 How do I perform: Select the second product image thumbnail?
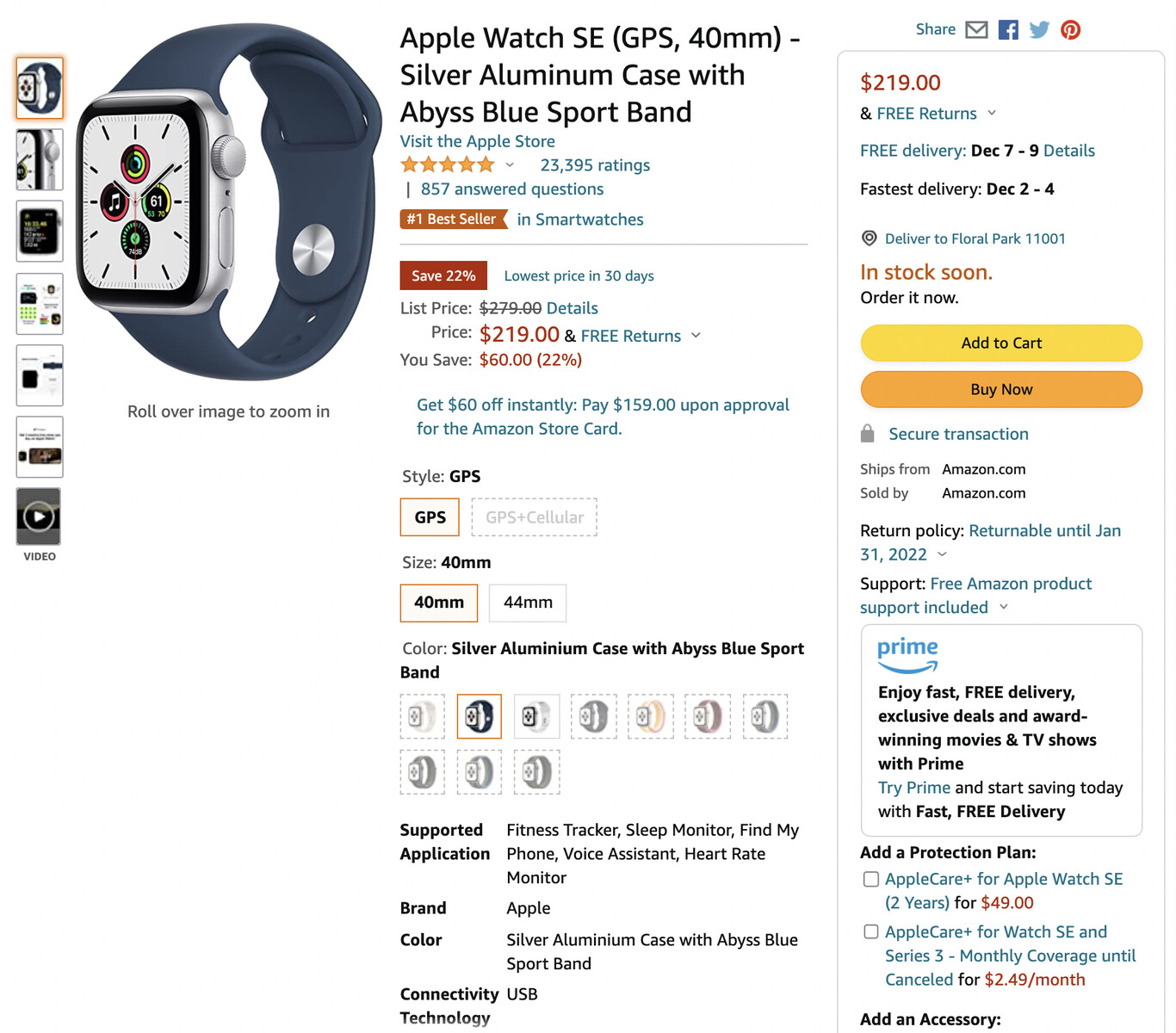[40, 159]
